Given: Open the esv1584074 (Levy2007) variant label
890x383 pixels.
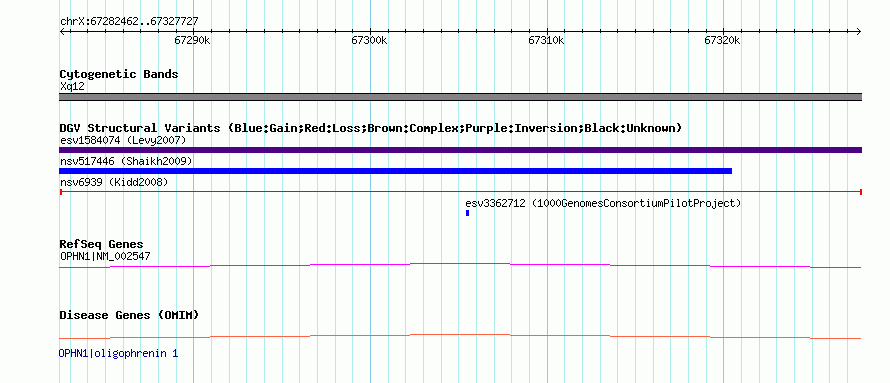Looking at the screenshot, I should pyautogui.click(x=123, y=140).
